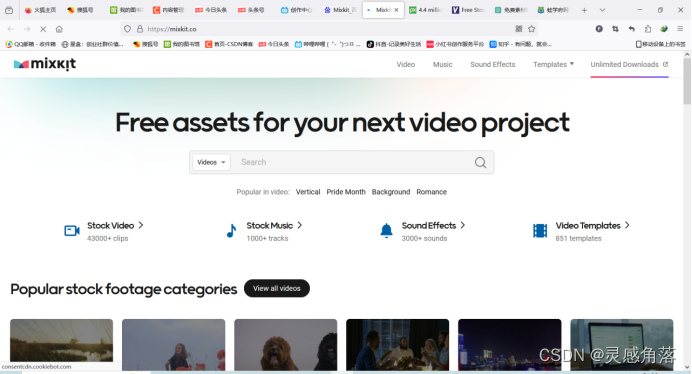The height and width of the screenshot is (374, 692).
Task: Open Unlimited Downloads link
Action: click(x=629, y=64)
